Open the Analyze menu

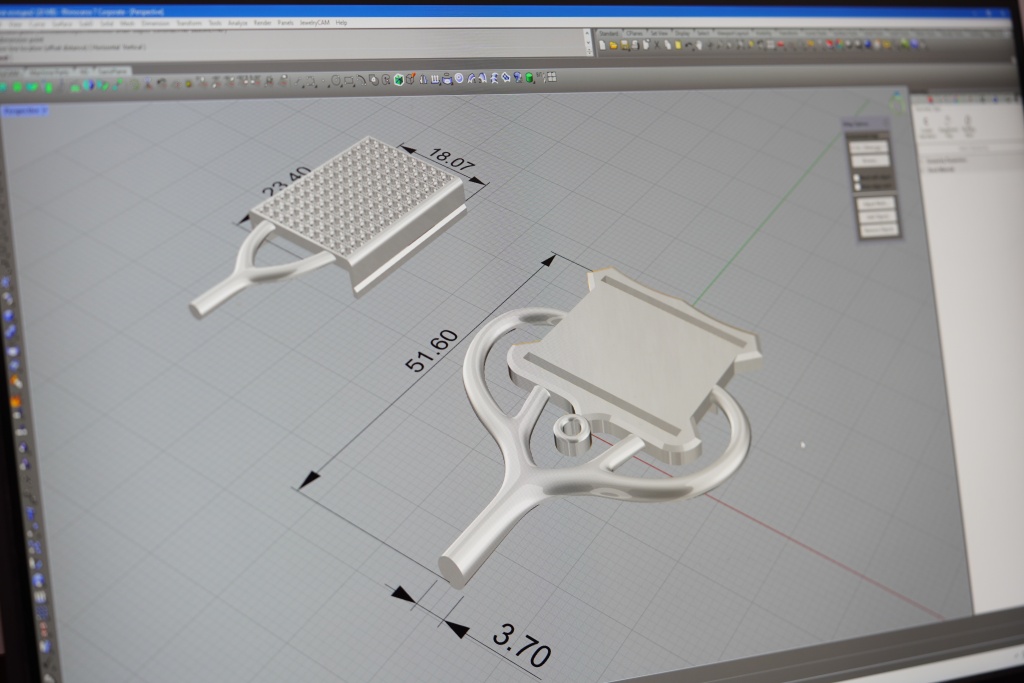click(x=238, y=23)
